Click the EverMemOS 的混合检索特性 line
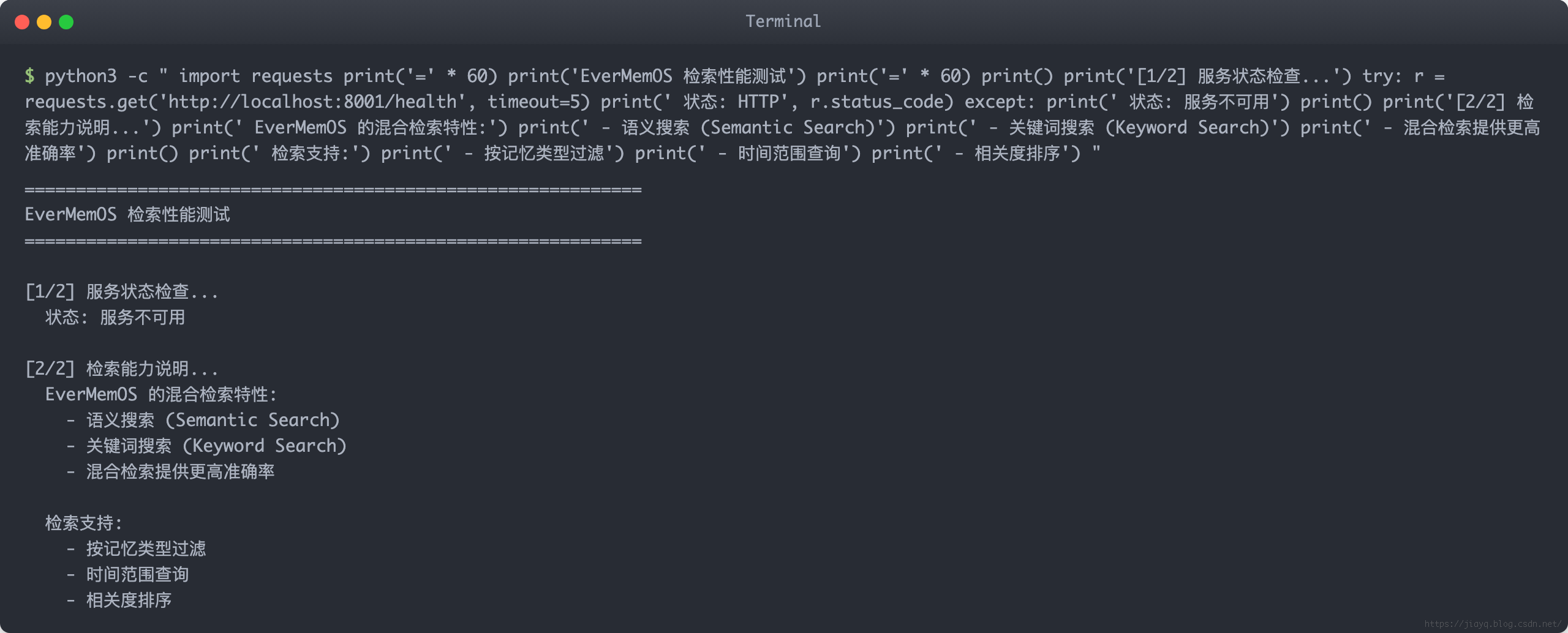Screen dimensions: 1568x633 (x=161, y=394)
